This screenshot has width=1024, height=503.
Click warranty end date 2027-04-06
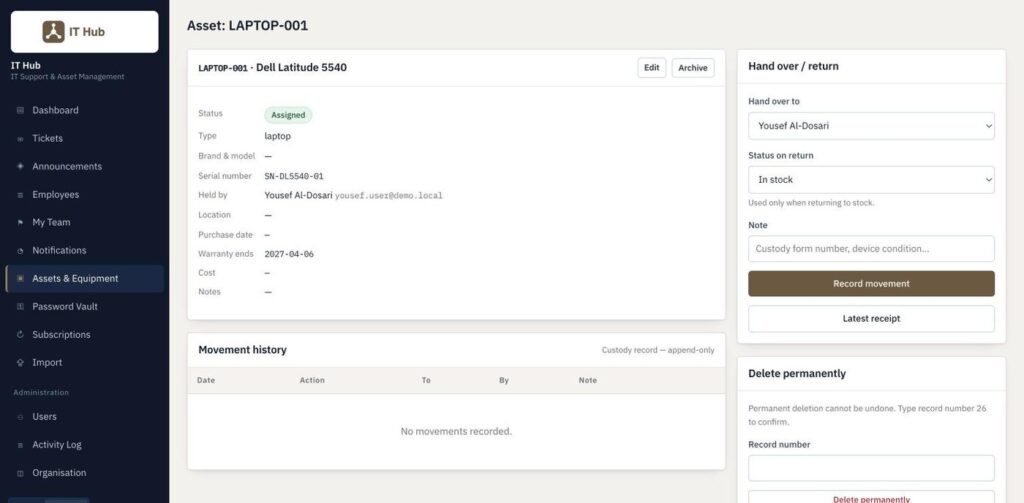(x=289, y=254)
